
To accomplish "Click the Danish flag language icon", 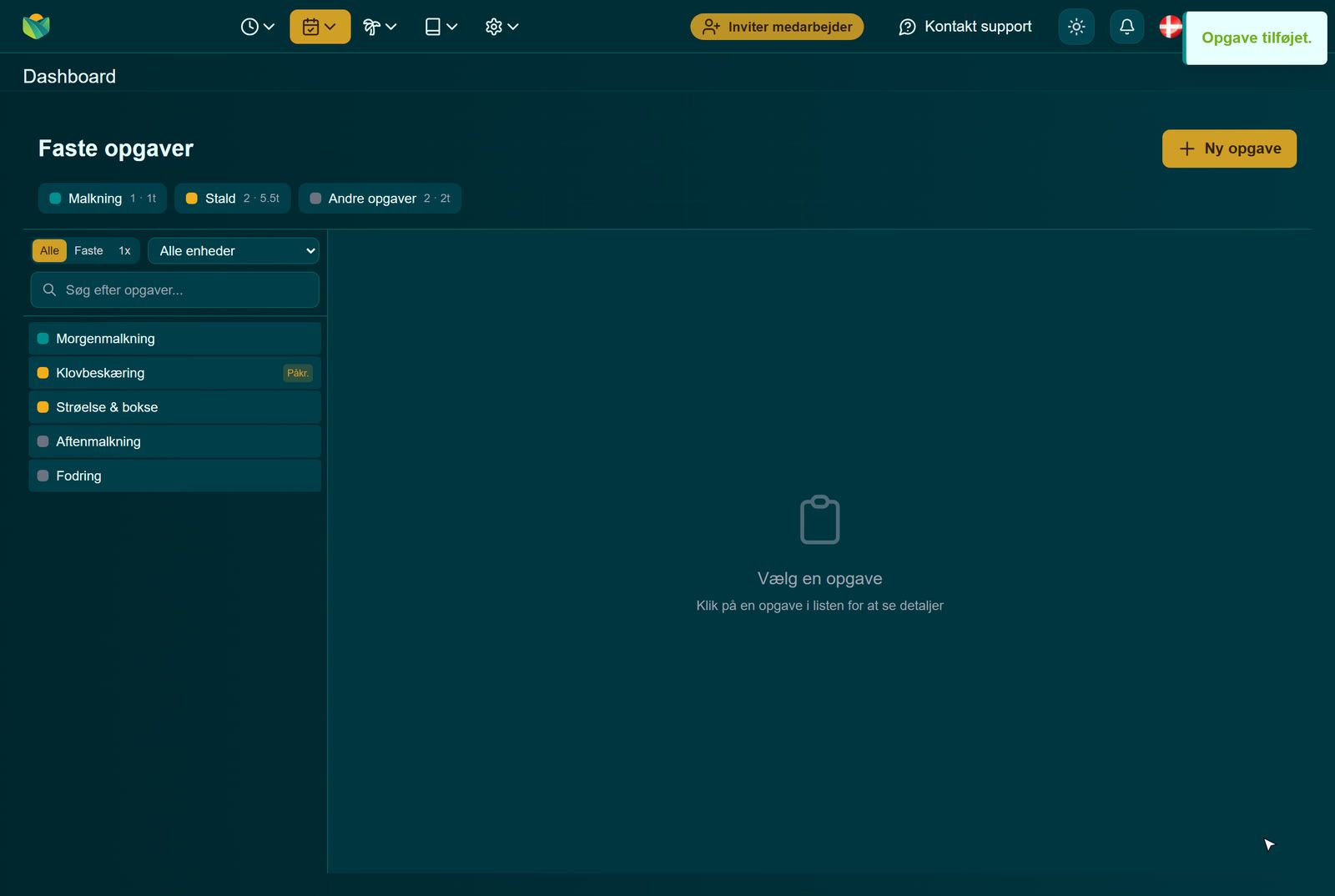I will pyautogui.click(x=1171, y=27).
